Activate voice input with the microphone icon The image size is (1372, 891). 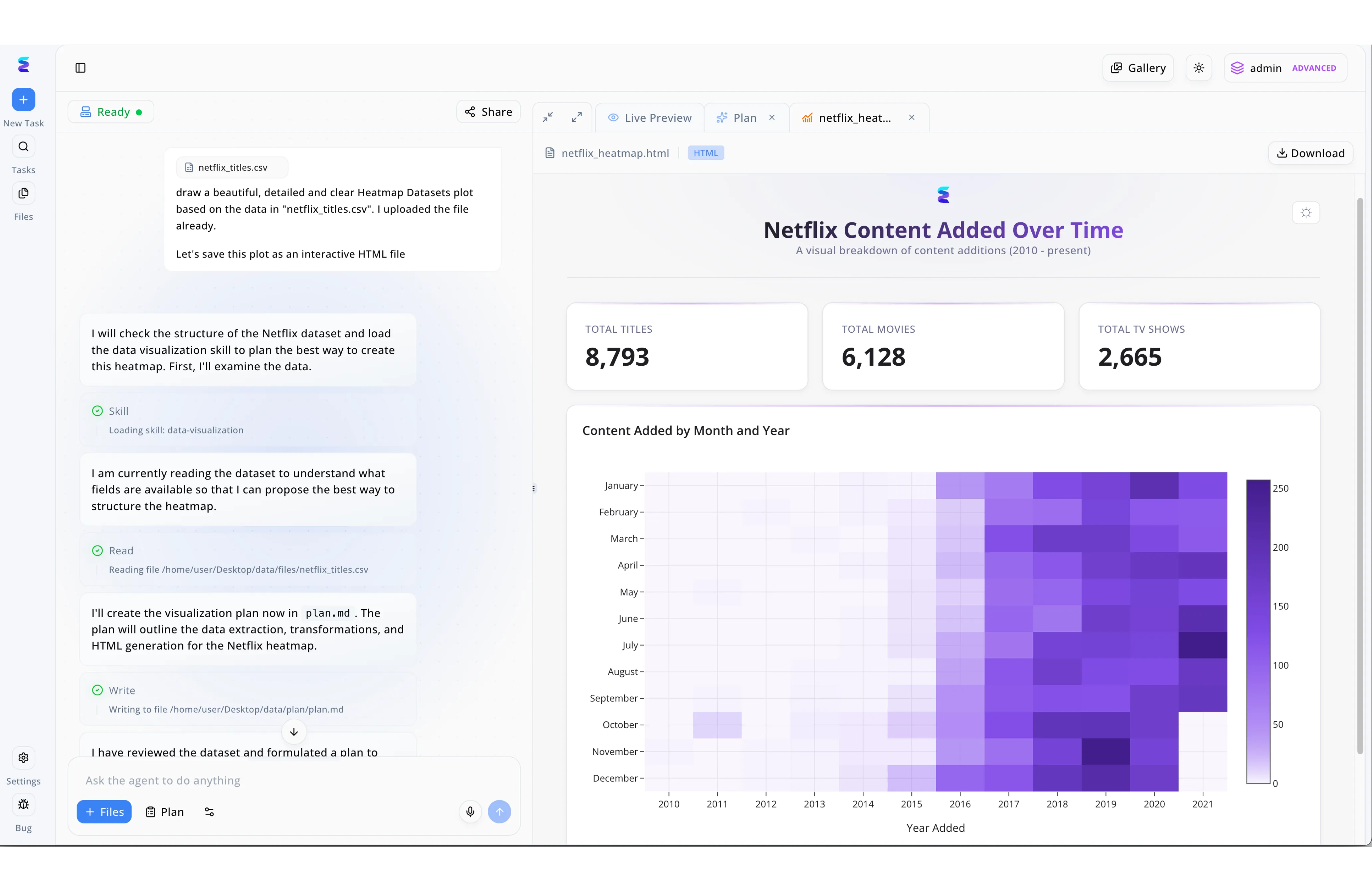(x=470, y=811)
